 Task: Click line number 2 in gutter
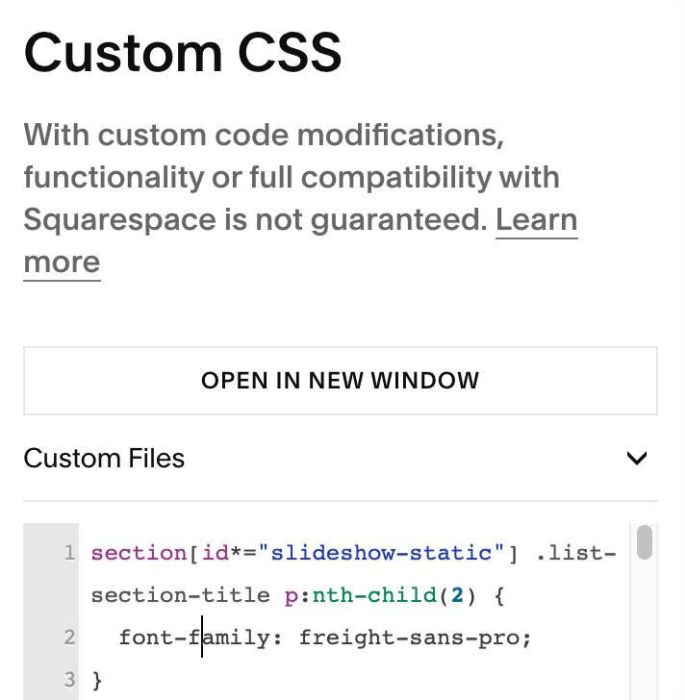(x=69, y=637)
